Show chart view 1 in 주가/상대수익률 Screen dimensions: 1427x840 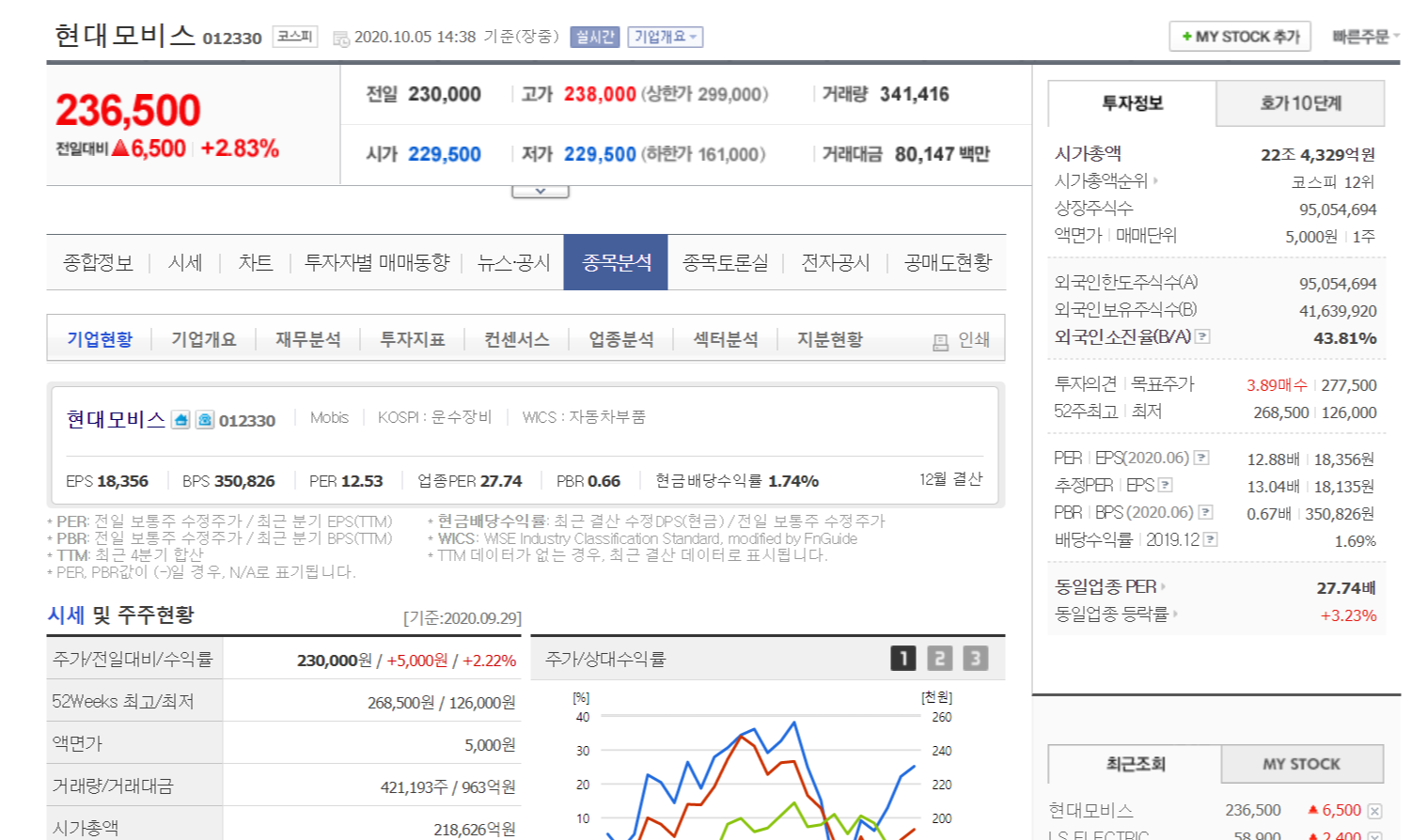point(903,658)
